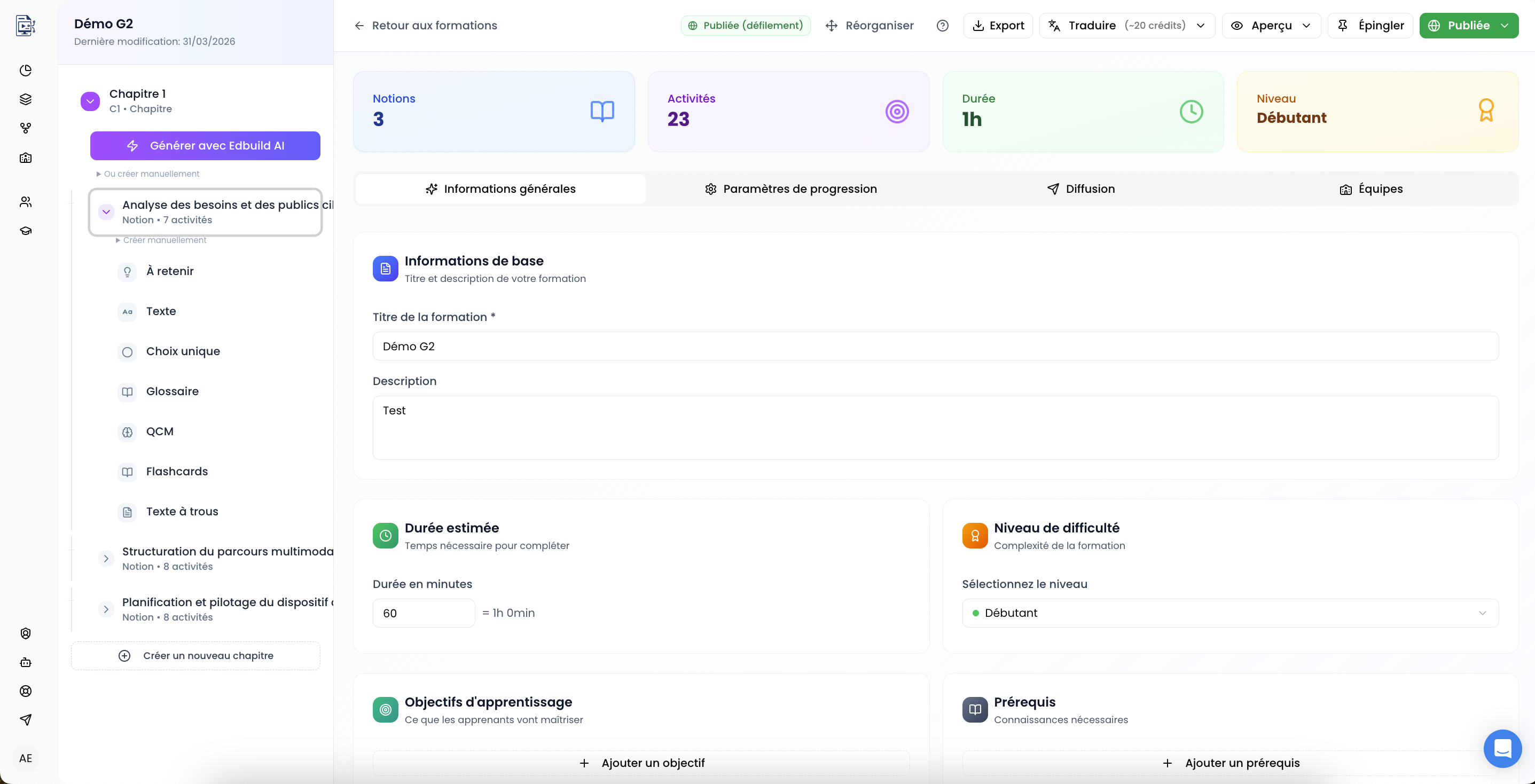Open the chat support bubble
Screen dimensions: 1535x784
tap(1502, 748)
